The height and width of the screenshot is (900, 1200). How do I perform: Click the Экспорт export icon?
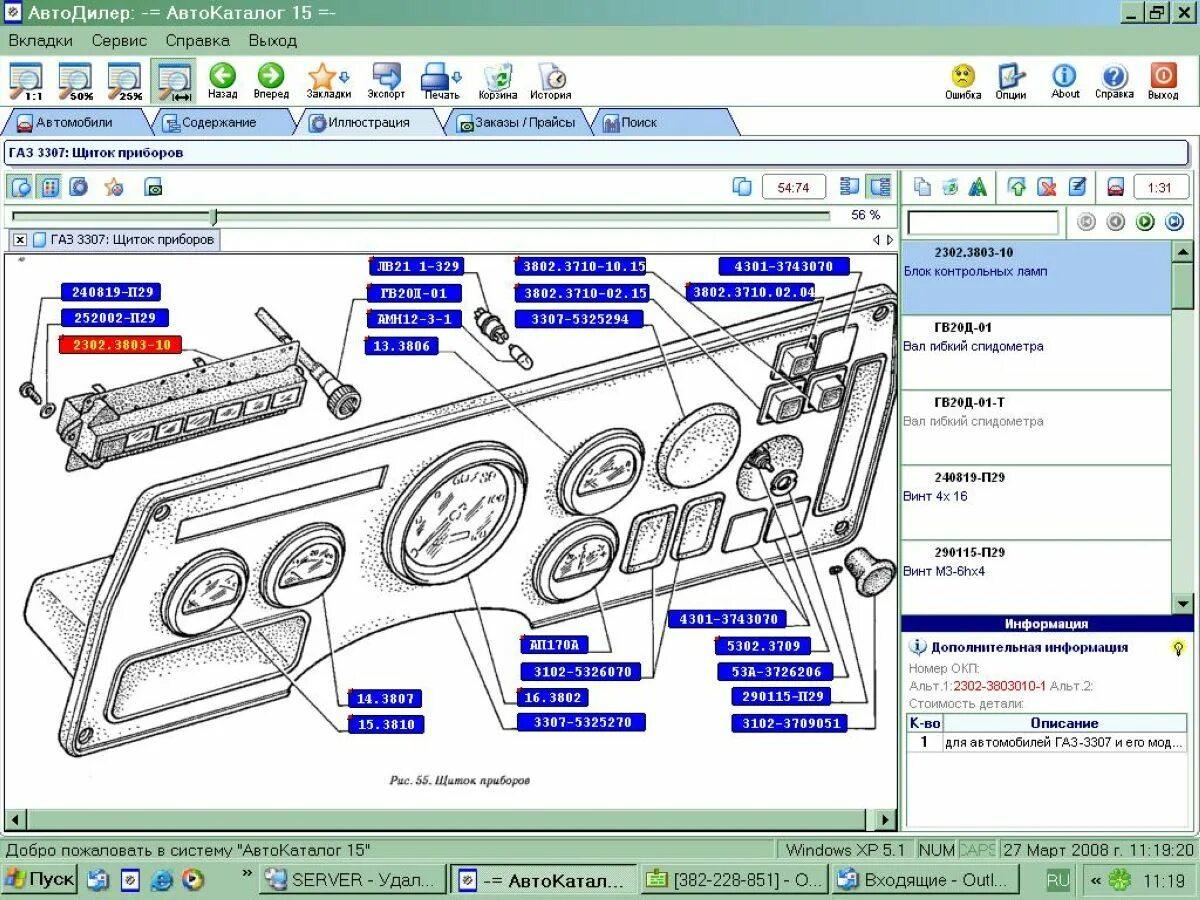click(385, 76)
